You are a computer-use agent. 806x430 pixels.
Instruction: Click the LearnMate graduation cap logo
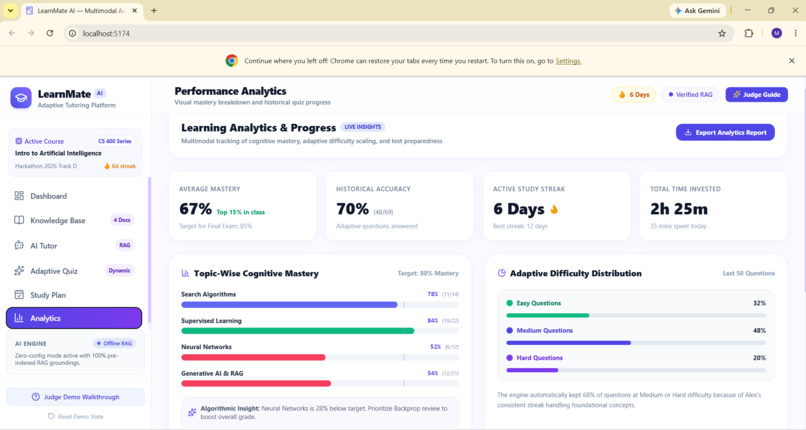coord(21,98)
